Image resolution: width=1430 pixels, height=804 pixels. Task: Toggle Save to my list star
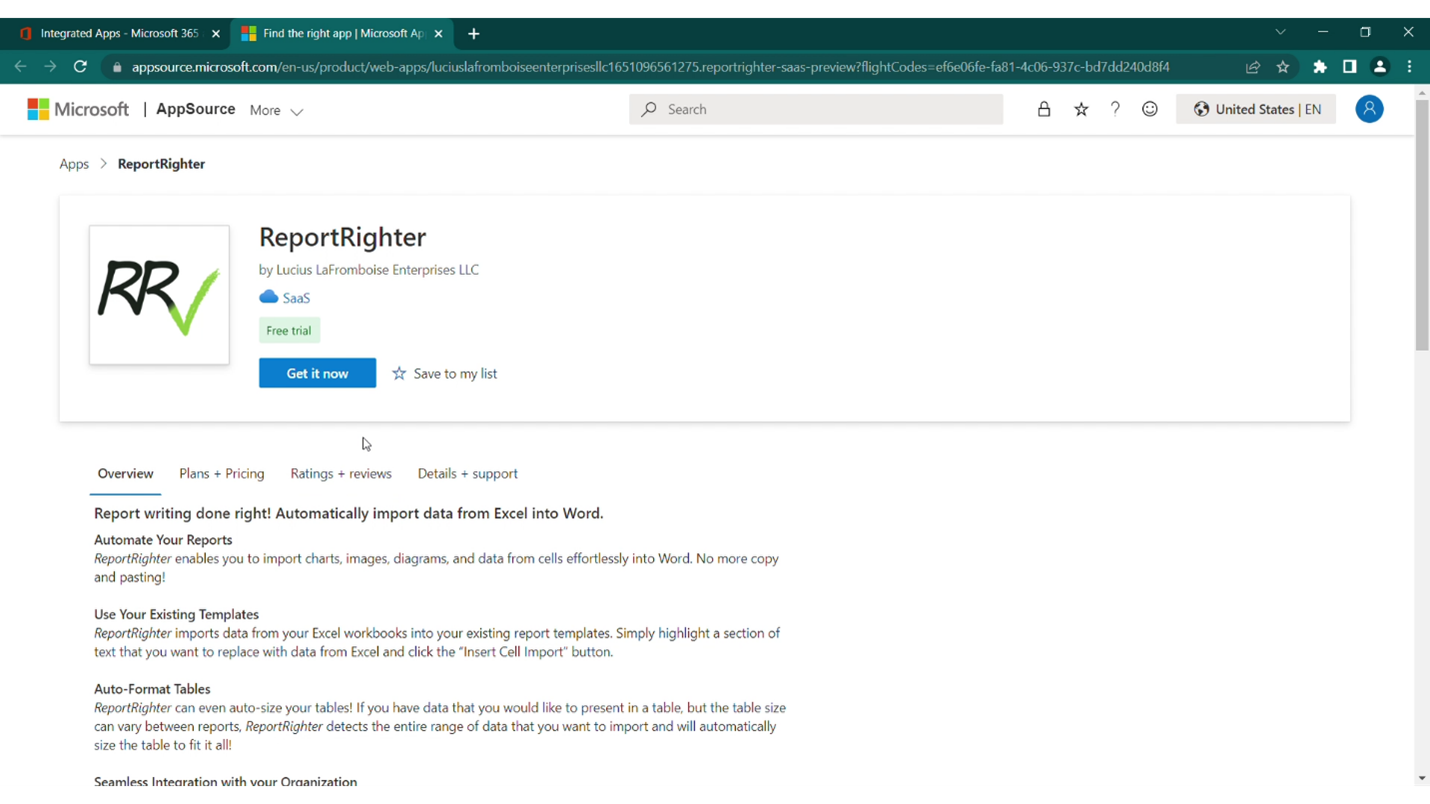pos(399,374)
